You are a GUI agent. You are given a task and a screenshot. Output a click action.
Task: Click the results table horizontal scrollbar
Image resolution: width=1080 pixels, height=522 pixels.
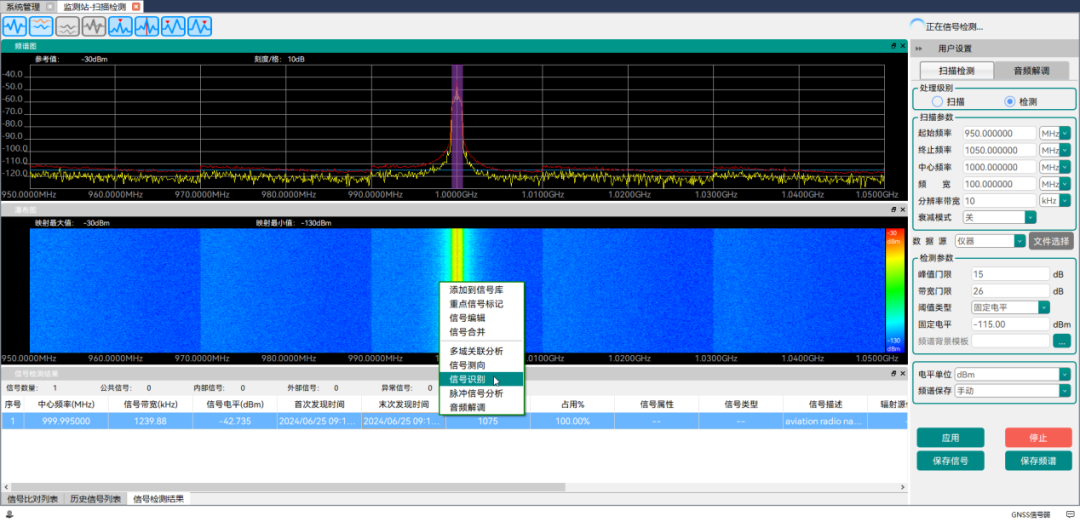tap(288, 487)
